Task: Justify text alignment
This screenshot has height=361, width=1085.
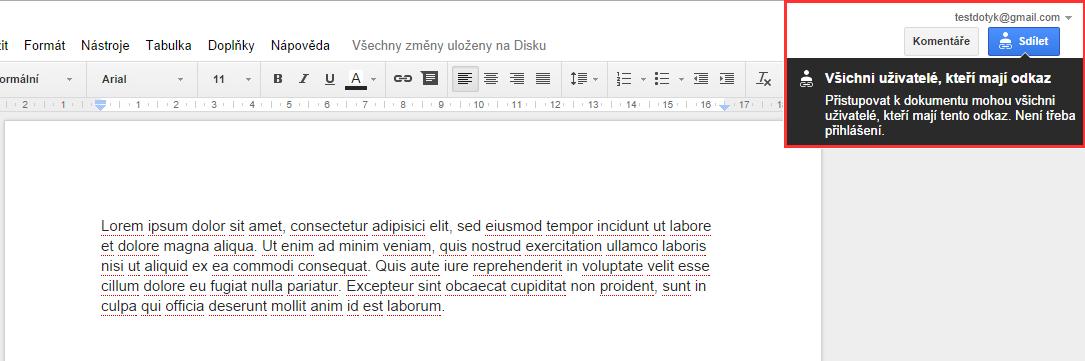Action: [542, 79]
